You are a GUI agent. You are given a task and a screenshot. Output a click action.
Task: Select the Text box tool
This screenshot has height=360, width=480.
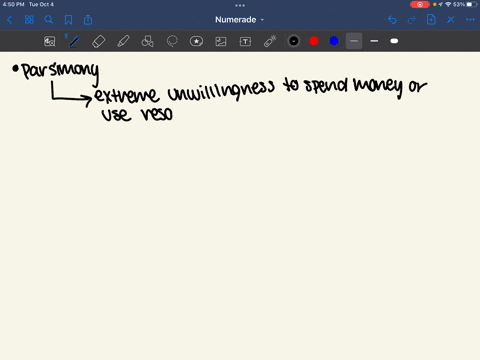point(245,41)
